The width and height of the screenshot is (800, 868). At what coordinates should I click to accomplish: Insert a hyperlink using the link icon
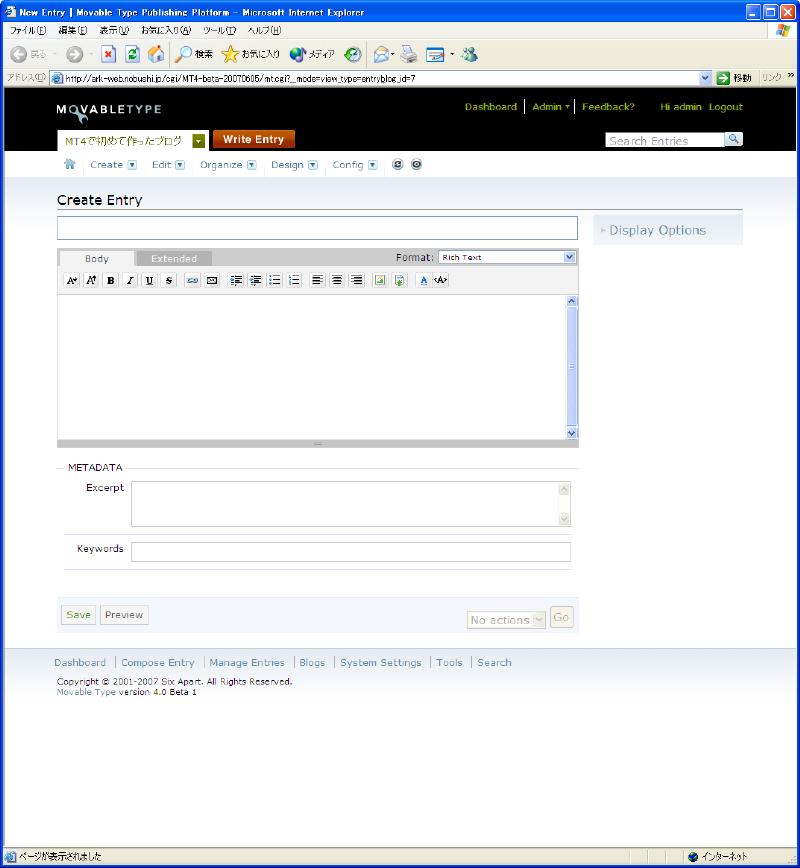tap(192, 281)
